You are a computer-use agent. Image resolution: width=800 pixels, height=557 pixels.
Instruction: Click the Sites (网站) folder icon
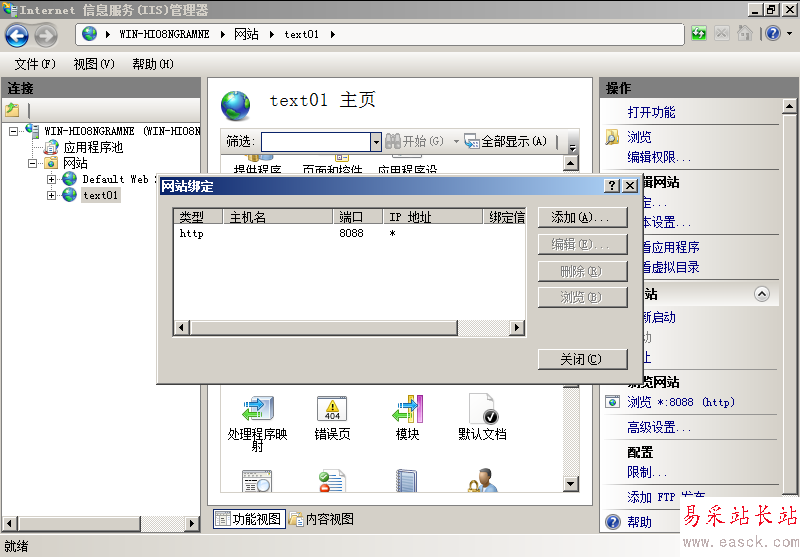click(51, 163)
